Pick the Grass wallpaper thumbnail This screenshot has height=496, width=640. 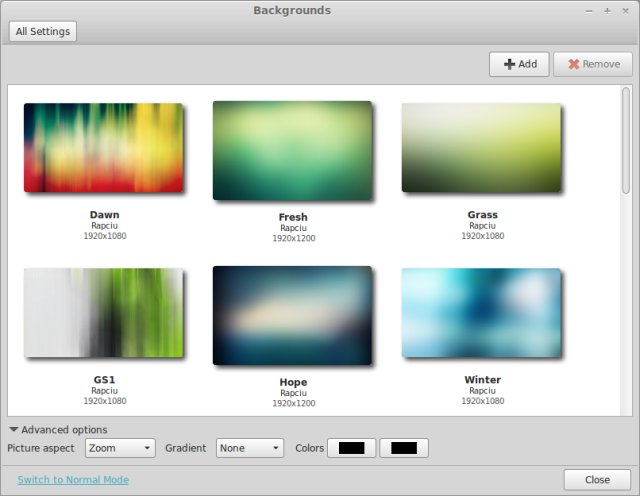[x=481, y=148]
